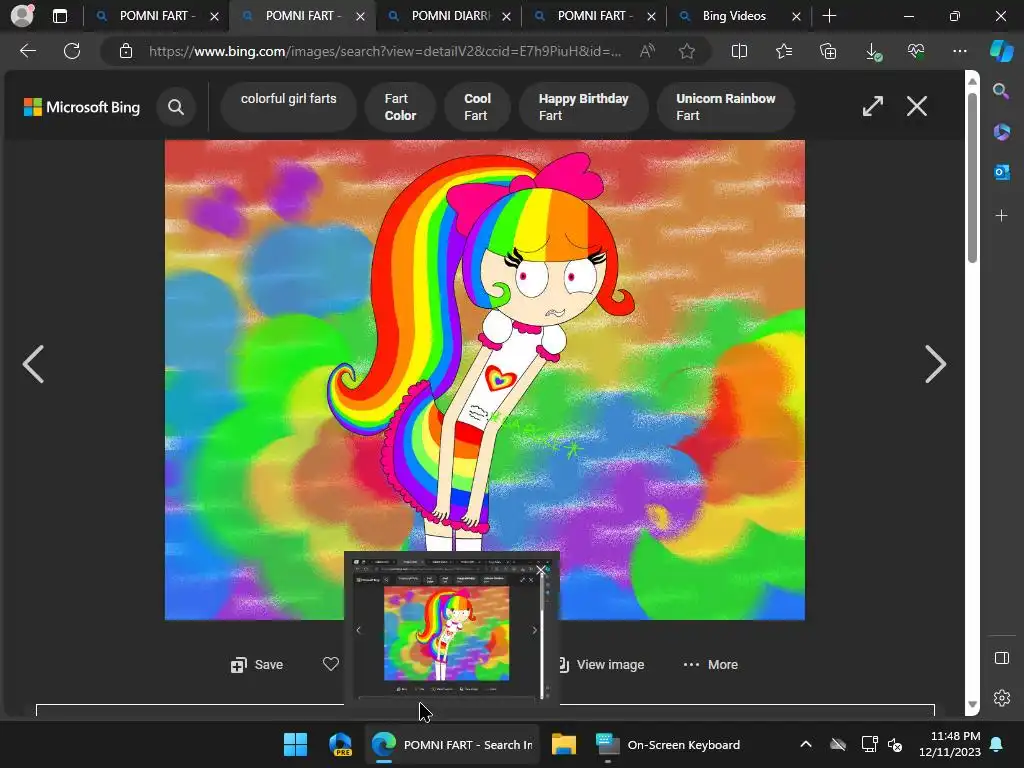Image resolution: width=1024 pixels, height=768 pixels.
Task: Activate Read aloud icon in address bar
Action: tap(647, 51)
